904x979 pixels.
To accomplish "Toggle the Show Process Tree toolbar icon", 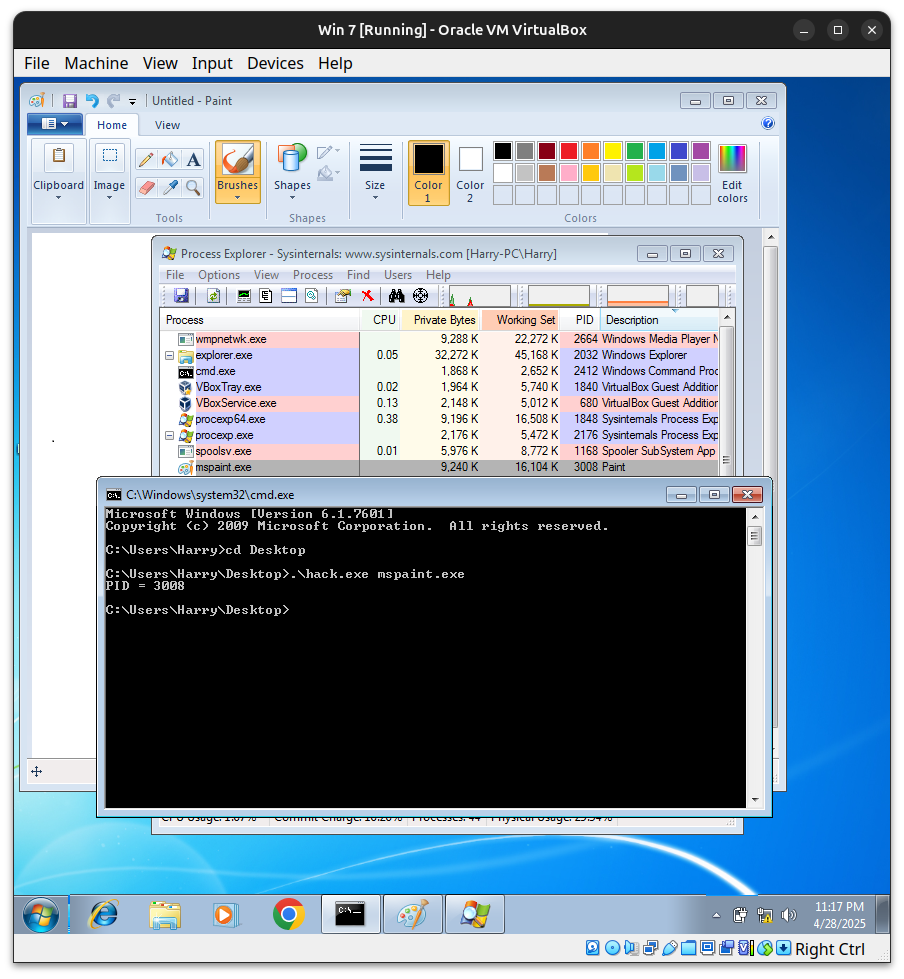I will [x=266, y=295].
